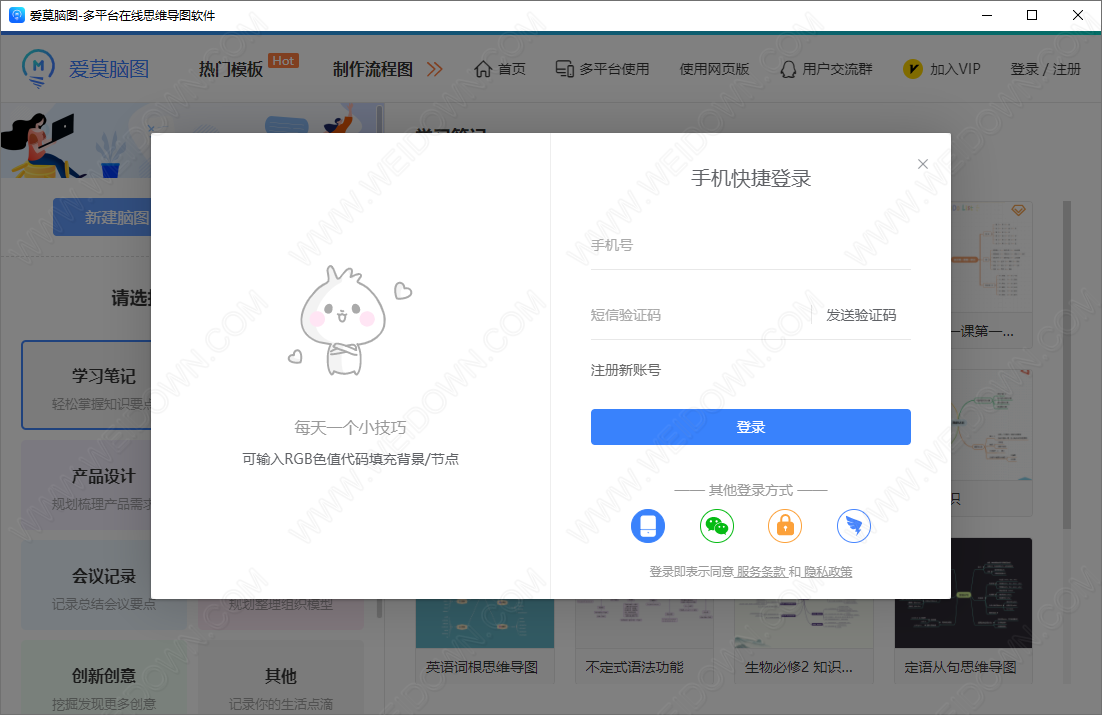The image size is (1102, 715).
Task: Minimize the 爱莫脑图 window
Action: pyautogui.click(x=987, y=15)
